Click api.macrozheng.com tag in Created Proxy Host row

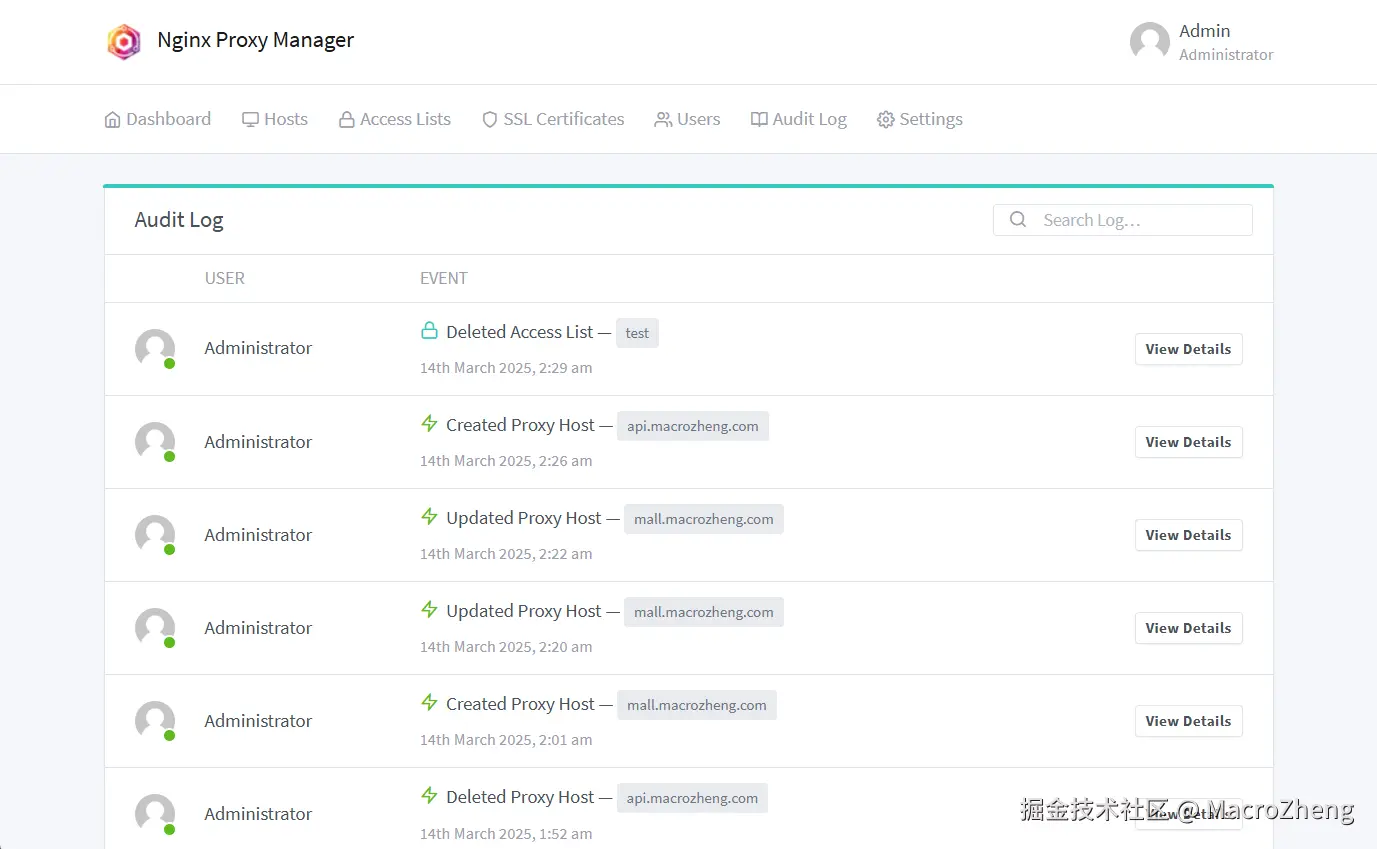pos(693,426)
